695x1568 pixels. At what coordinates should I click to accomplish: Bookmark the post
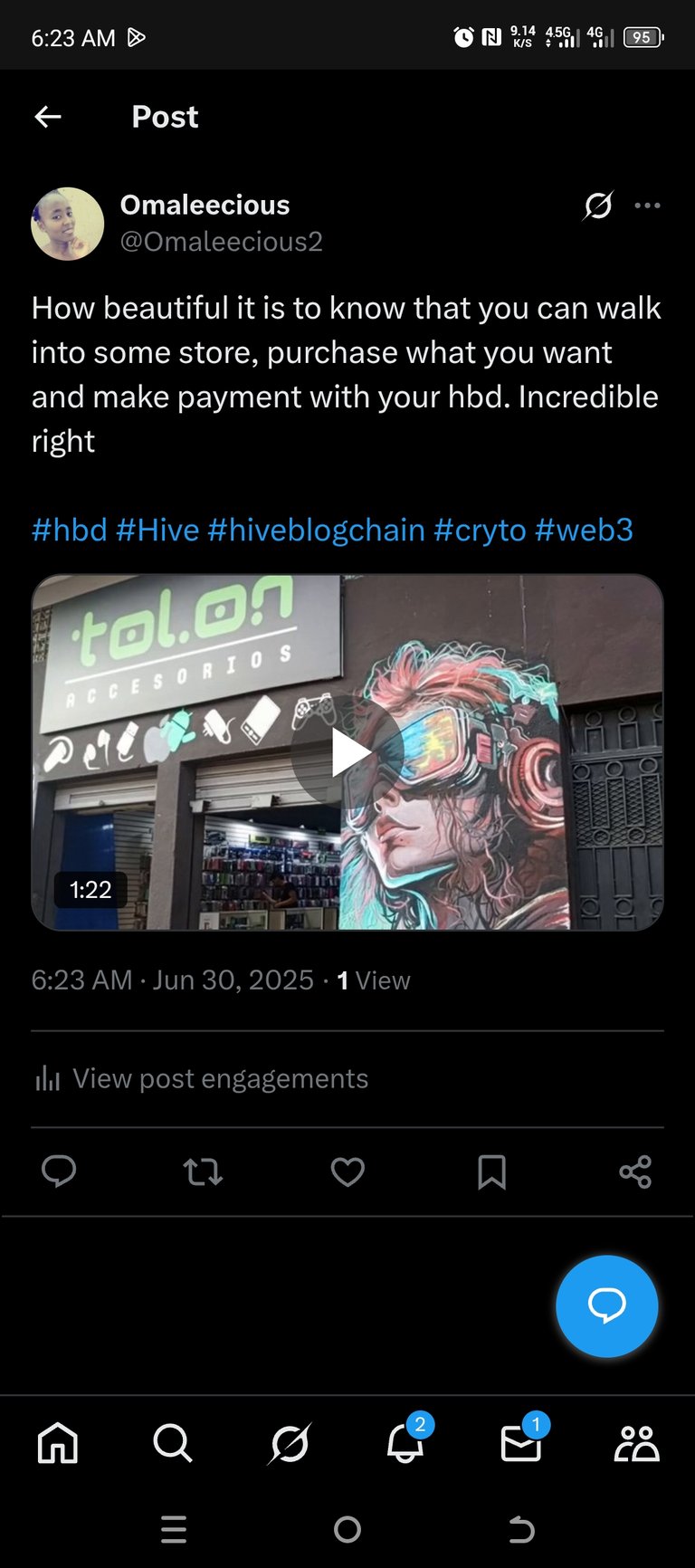pos(491,1172)
